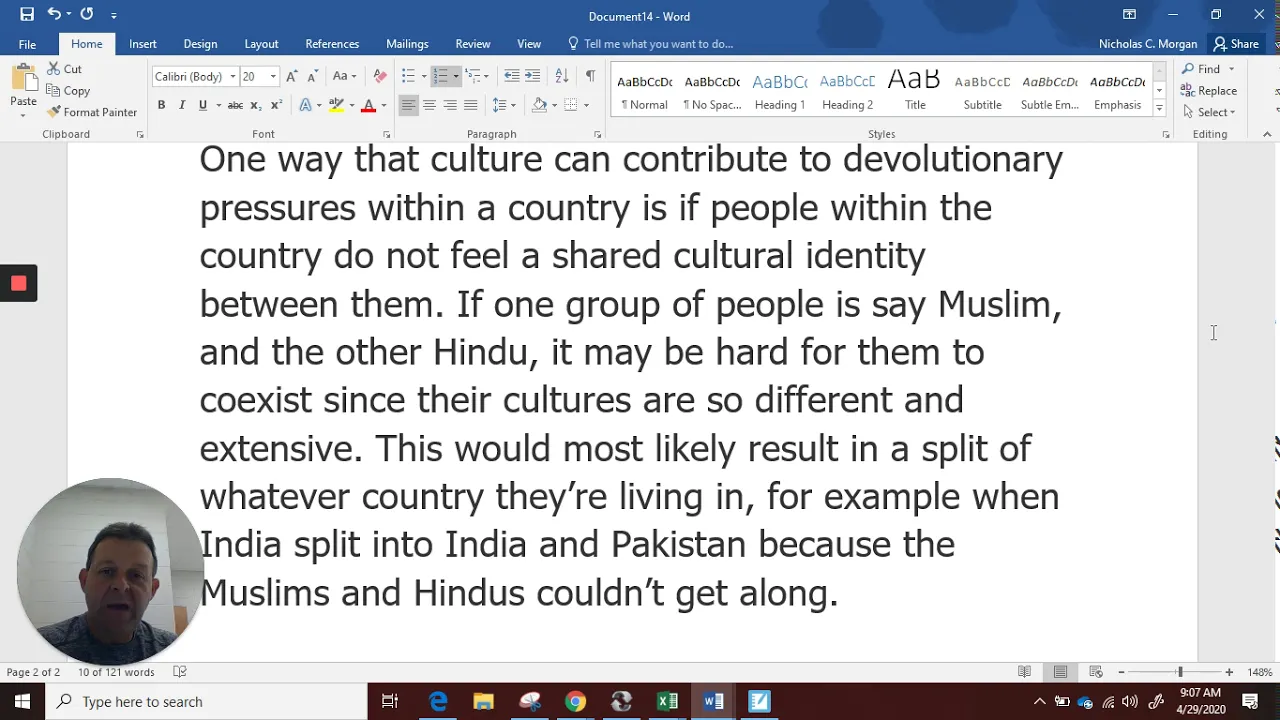Open Google Chrome from the taskbar
Image resolution: width=1280 pixels, height=720 pixels.
click(575, 702)
